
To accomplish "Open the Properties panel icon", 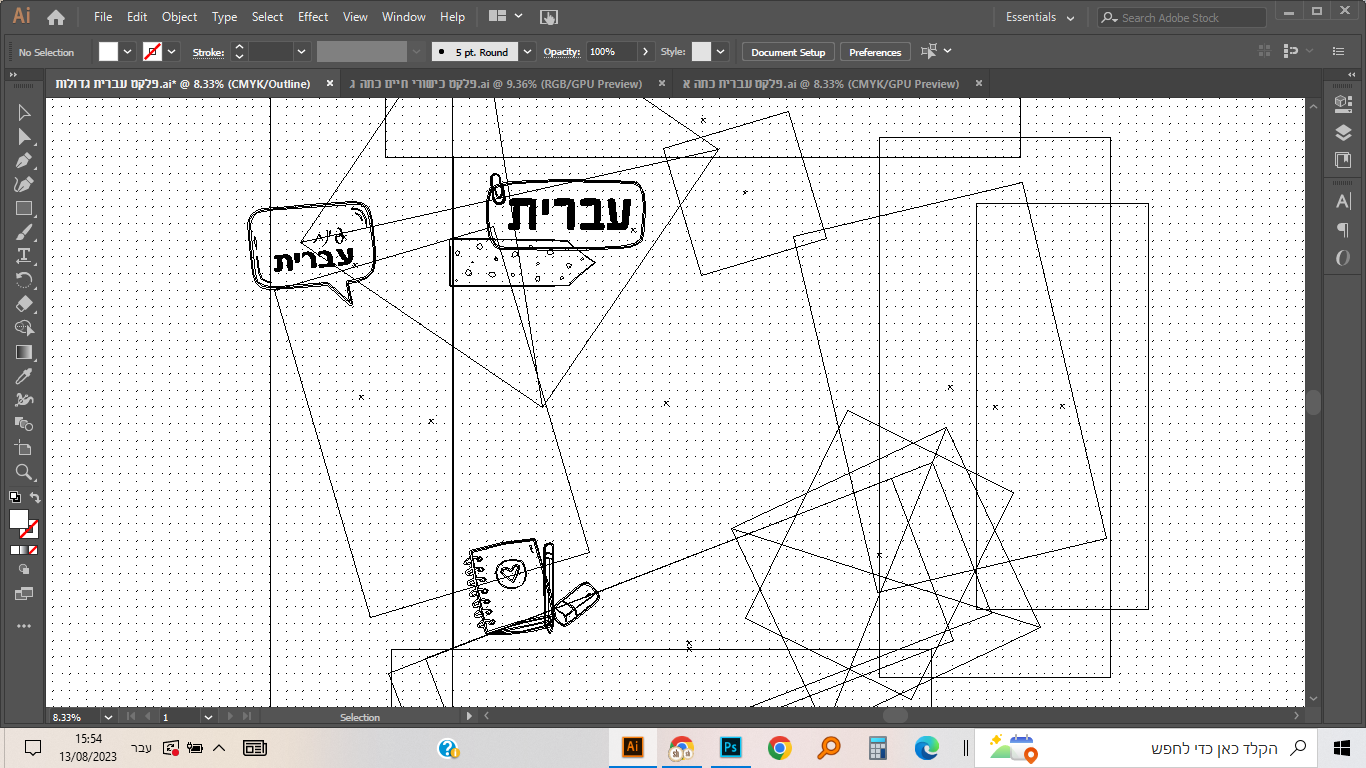I will (1343, 105).
